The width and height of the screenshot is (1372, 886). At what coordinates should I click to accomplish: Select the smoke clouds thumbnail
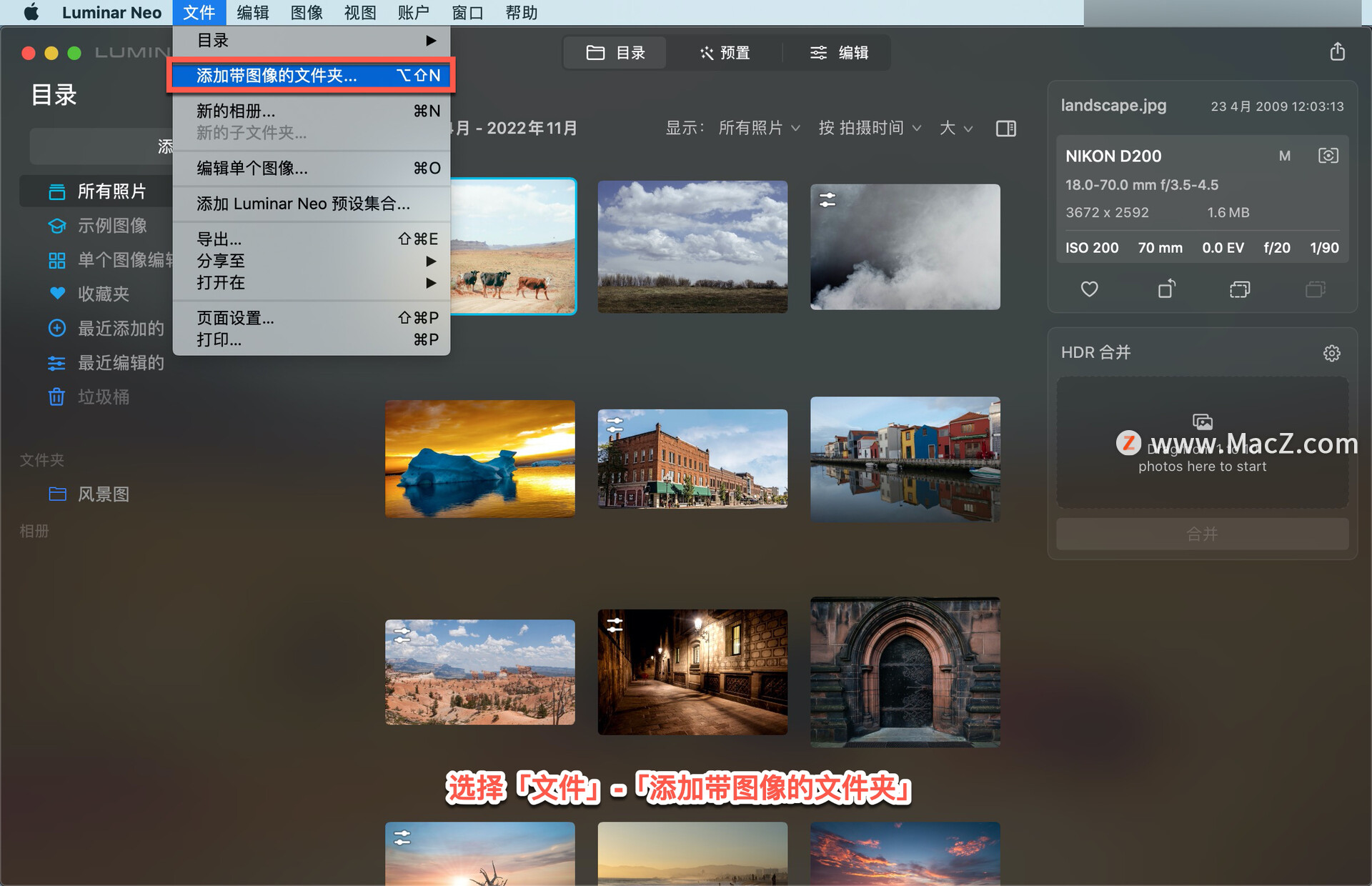[905, 247]
